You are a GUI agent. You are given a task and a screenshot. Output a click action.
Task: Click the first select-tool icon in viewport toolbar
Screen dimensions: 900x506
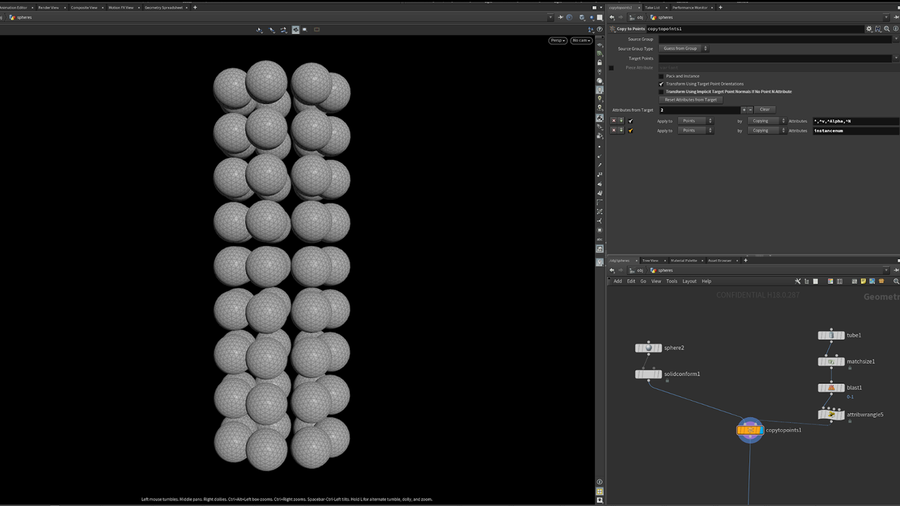click(259, 29)
